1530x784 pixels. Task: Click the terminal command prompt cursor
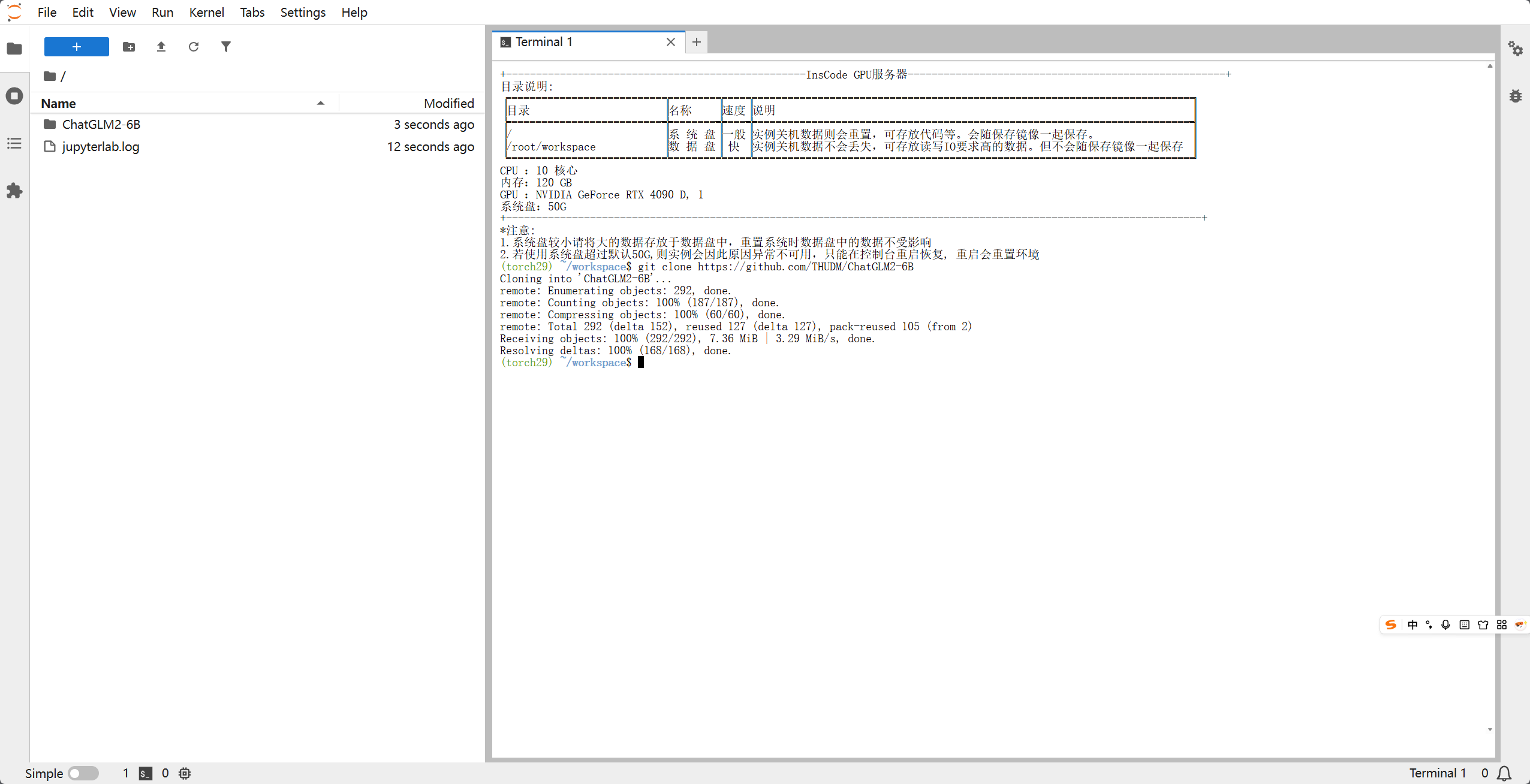(x=641, y=362)
